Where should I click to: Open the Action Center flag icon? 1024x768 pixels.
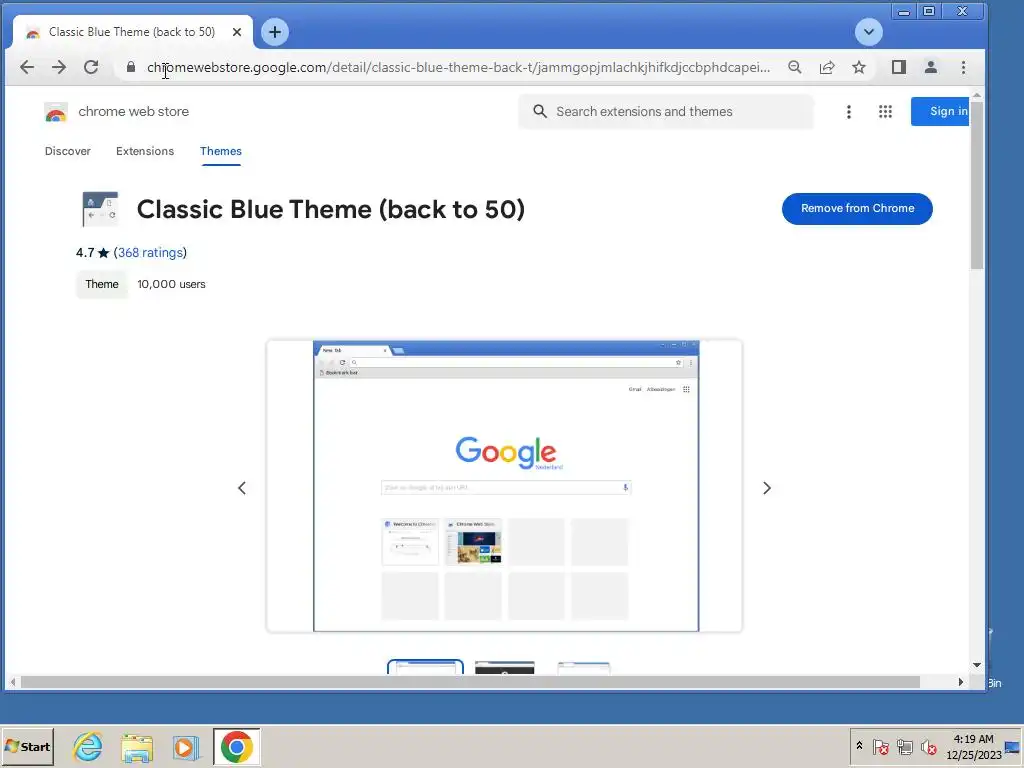click(x=880, y=746)
